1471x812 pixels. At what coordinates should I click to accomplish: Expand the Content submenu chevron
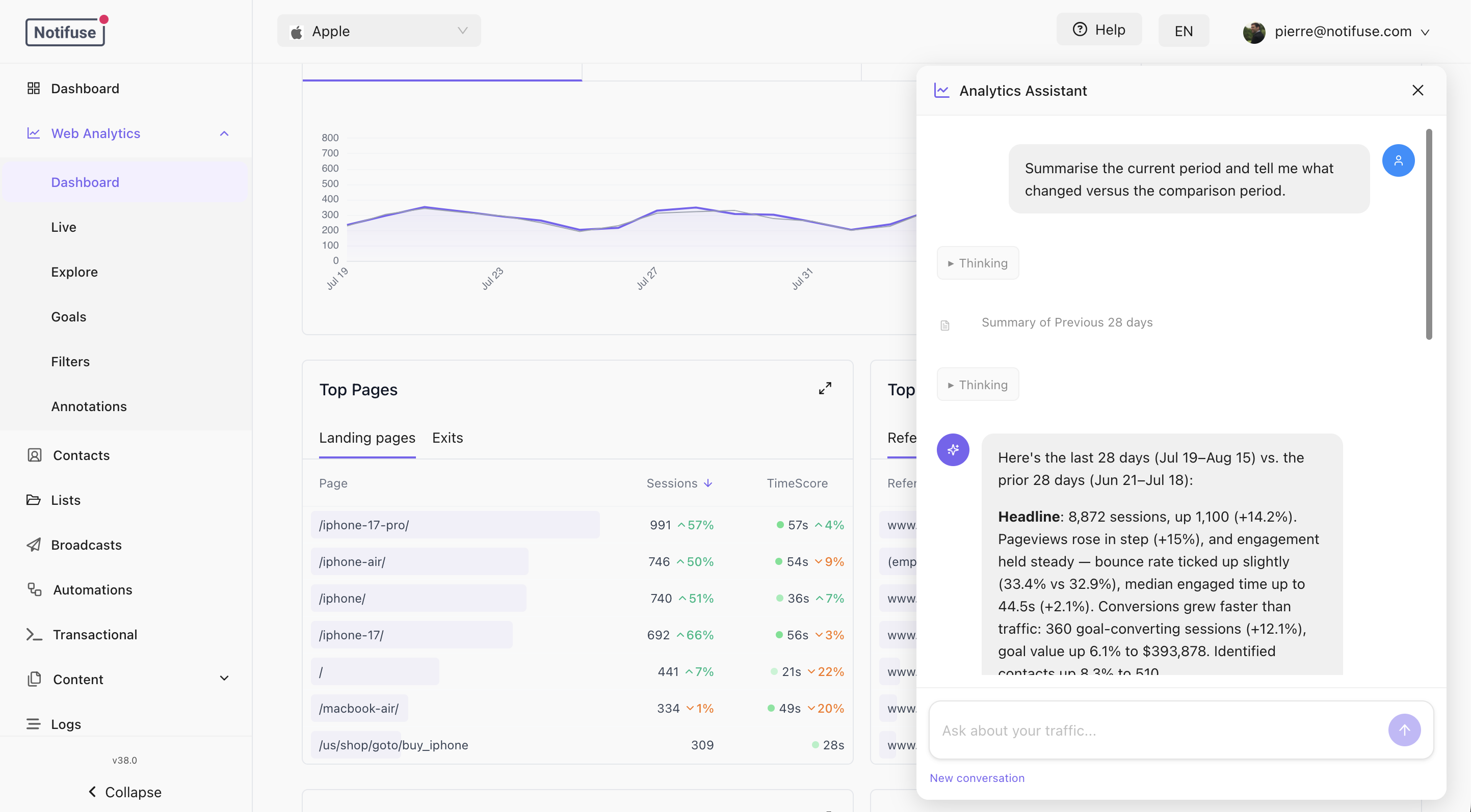click(x=224, y=679)
